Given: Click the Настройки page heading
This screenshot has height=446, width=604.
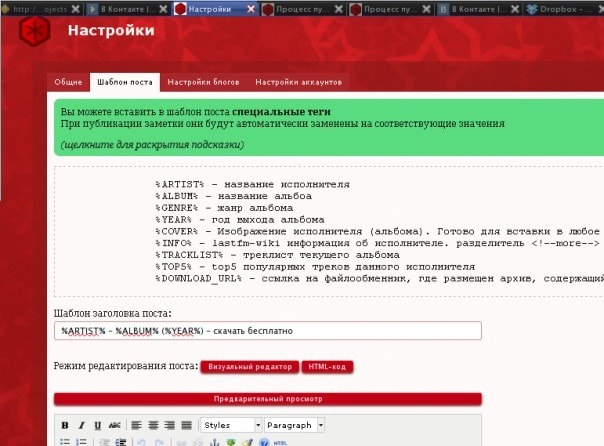Looking at the screenshot, I should point(111,30).
